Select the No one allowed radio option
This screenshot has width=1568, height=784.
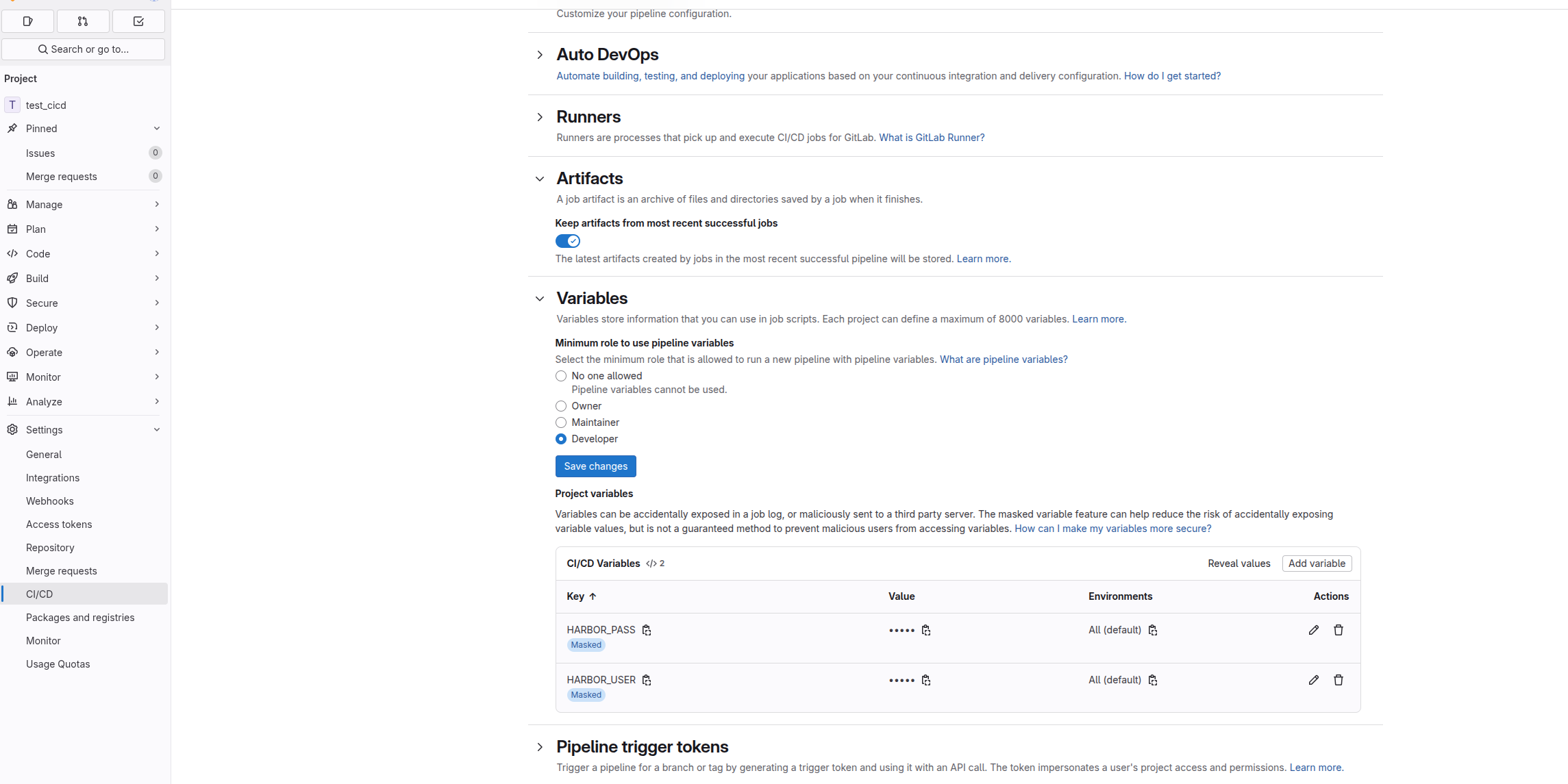pyautogui.click(x=561, y=376)
